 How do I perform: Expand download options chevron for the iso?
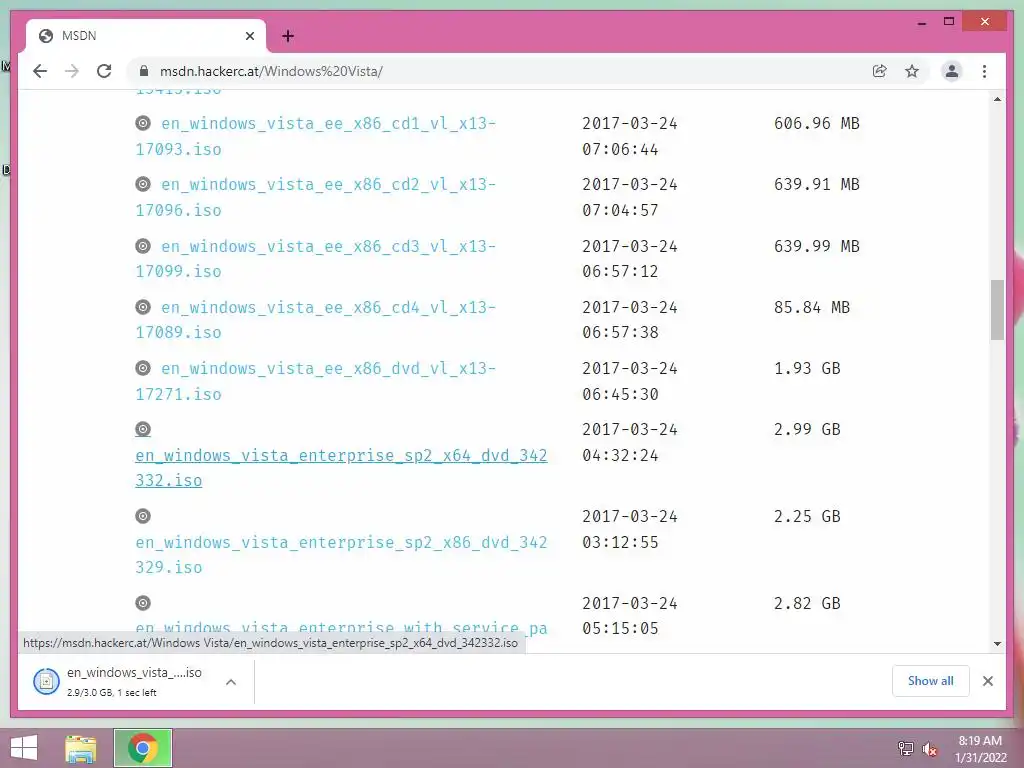(231, 682)
